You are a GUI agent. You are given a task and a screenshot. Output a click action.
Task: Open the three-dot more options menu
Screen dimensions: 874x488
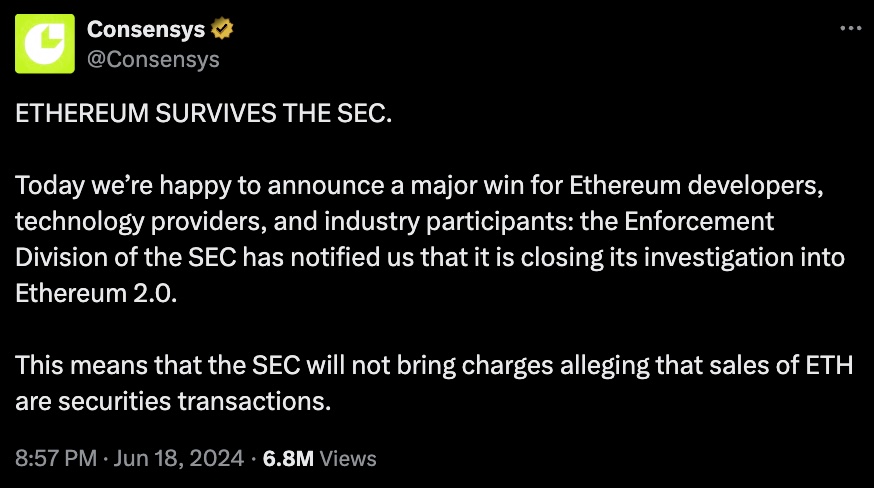click(849, 28)
